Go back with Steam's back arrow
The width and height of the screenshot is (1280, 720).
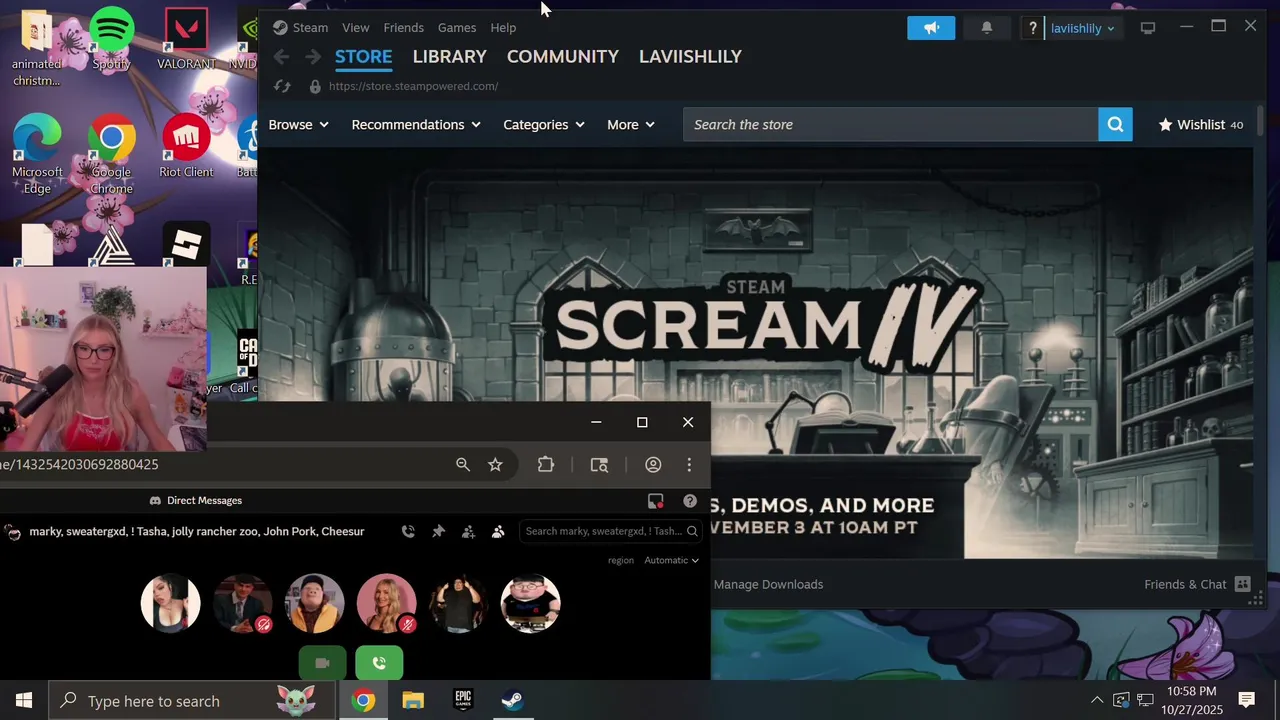point(282,57)
